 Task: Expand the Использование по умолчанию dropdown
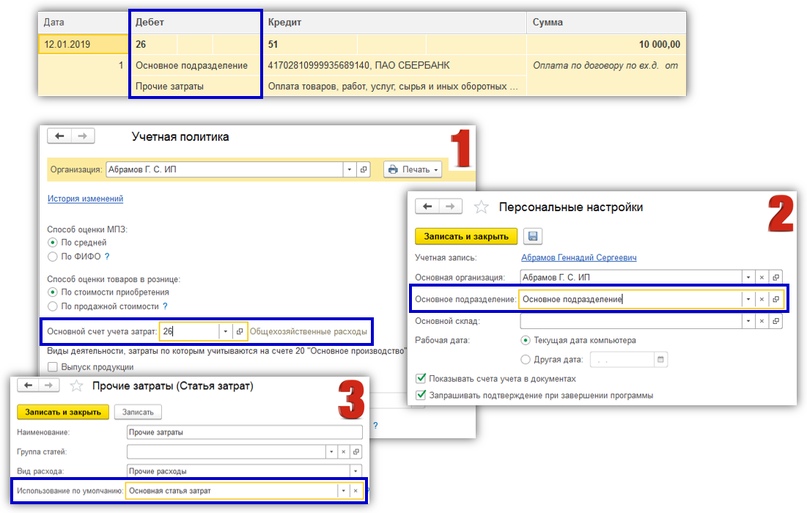coord(343,491)
